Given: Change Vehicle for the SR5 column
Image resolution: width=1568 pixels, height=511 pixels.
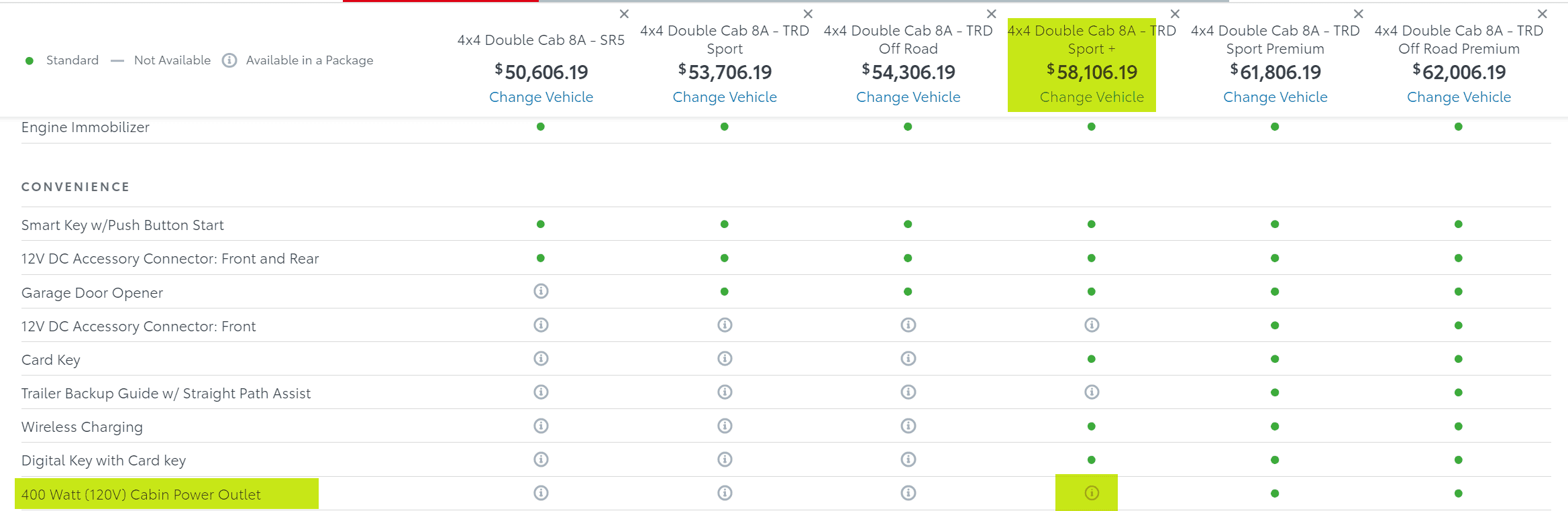Looking at the screenshot, I should tap(541, 97).
